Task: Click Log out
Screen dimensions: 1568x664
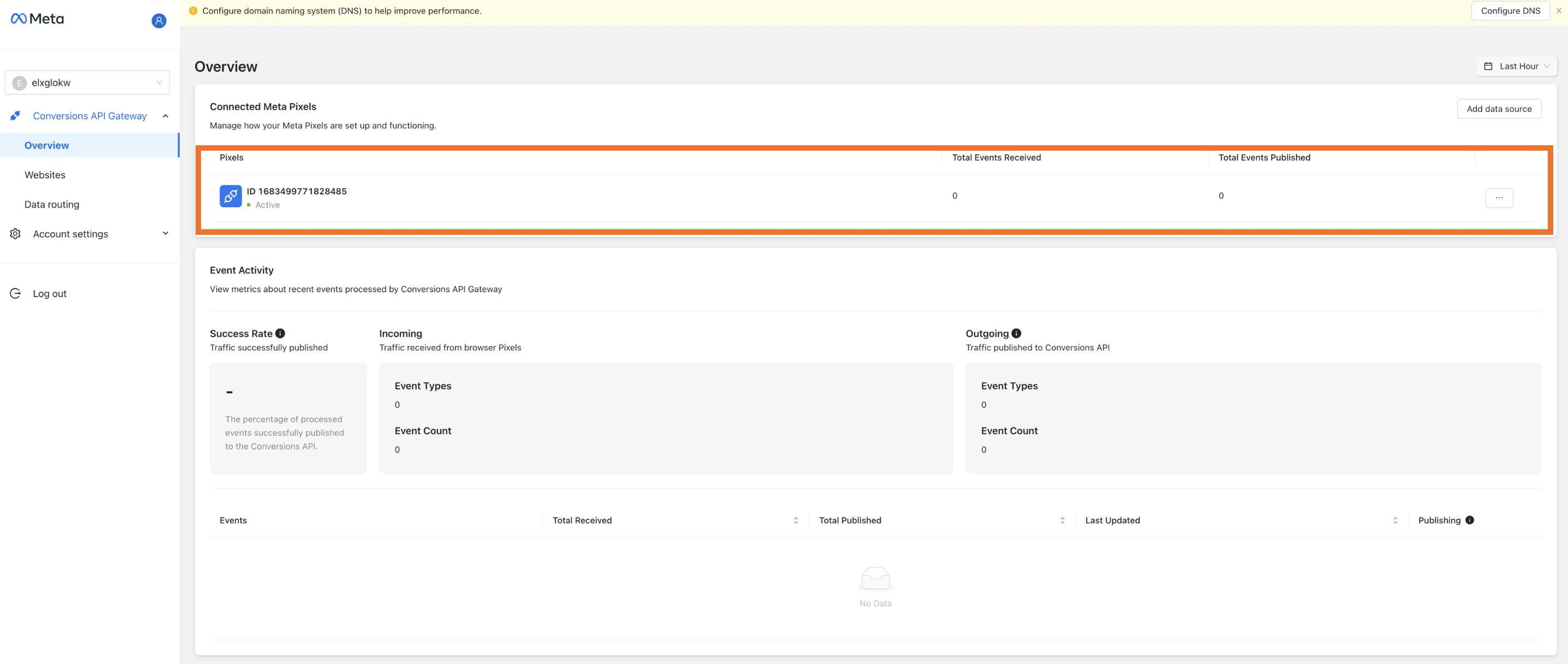Action: click(x=50, y=293)
